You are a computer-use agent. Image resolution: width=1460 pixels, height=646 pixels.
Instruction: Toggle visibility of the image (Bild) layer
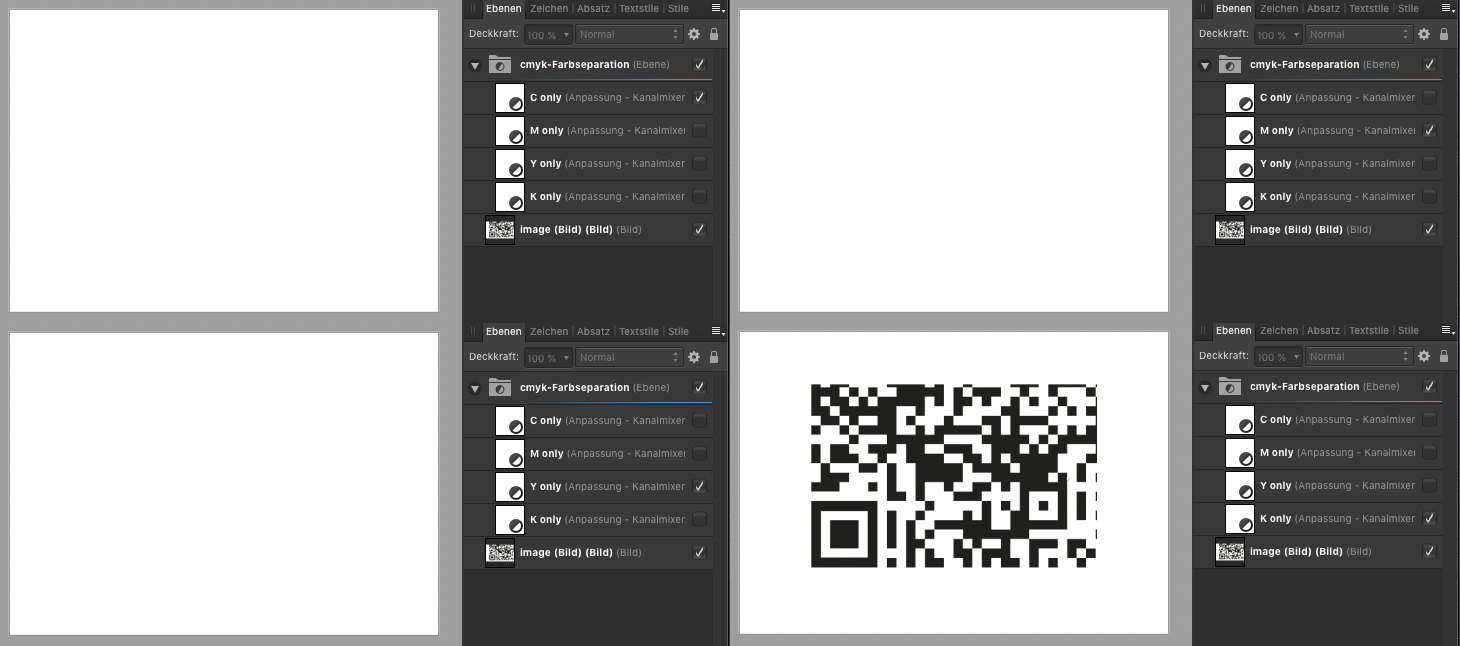click(699, 229)
